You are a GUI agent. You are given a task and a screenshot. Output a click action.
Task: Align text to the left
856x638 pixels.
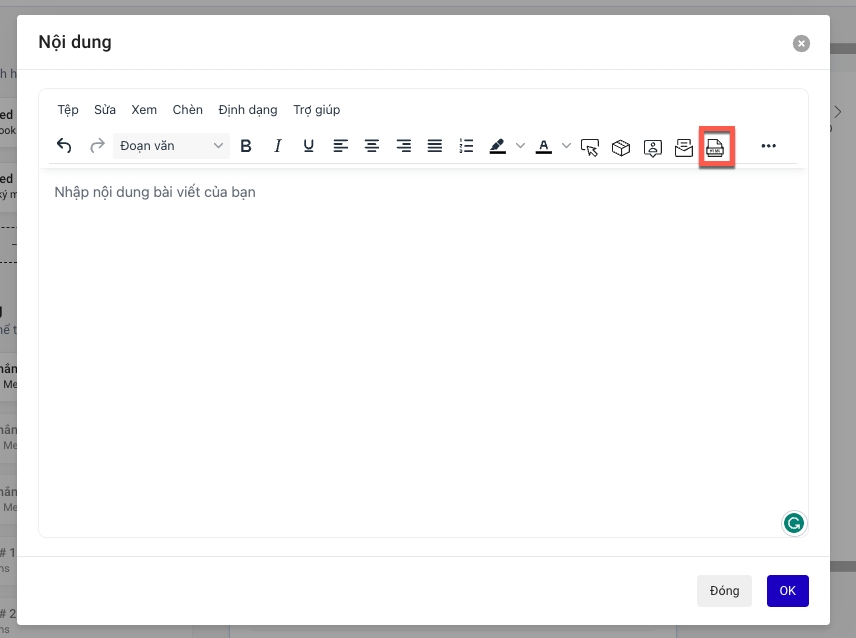tap(341, 146)
